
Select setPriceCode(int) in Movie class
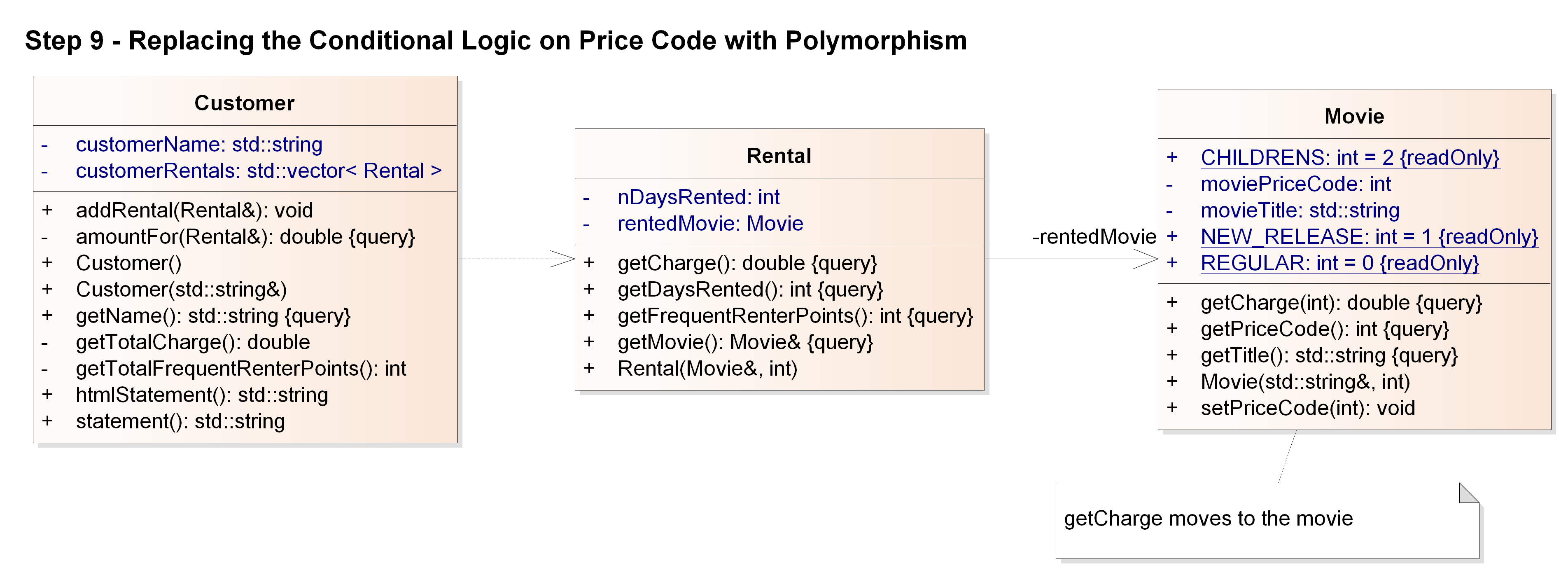1307,408
